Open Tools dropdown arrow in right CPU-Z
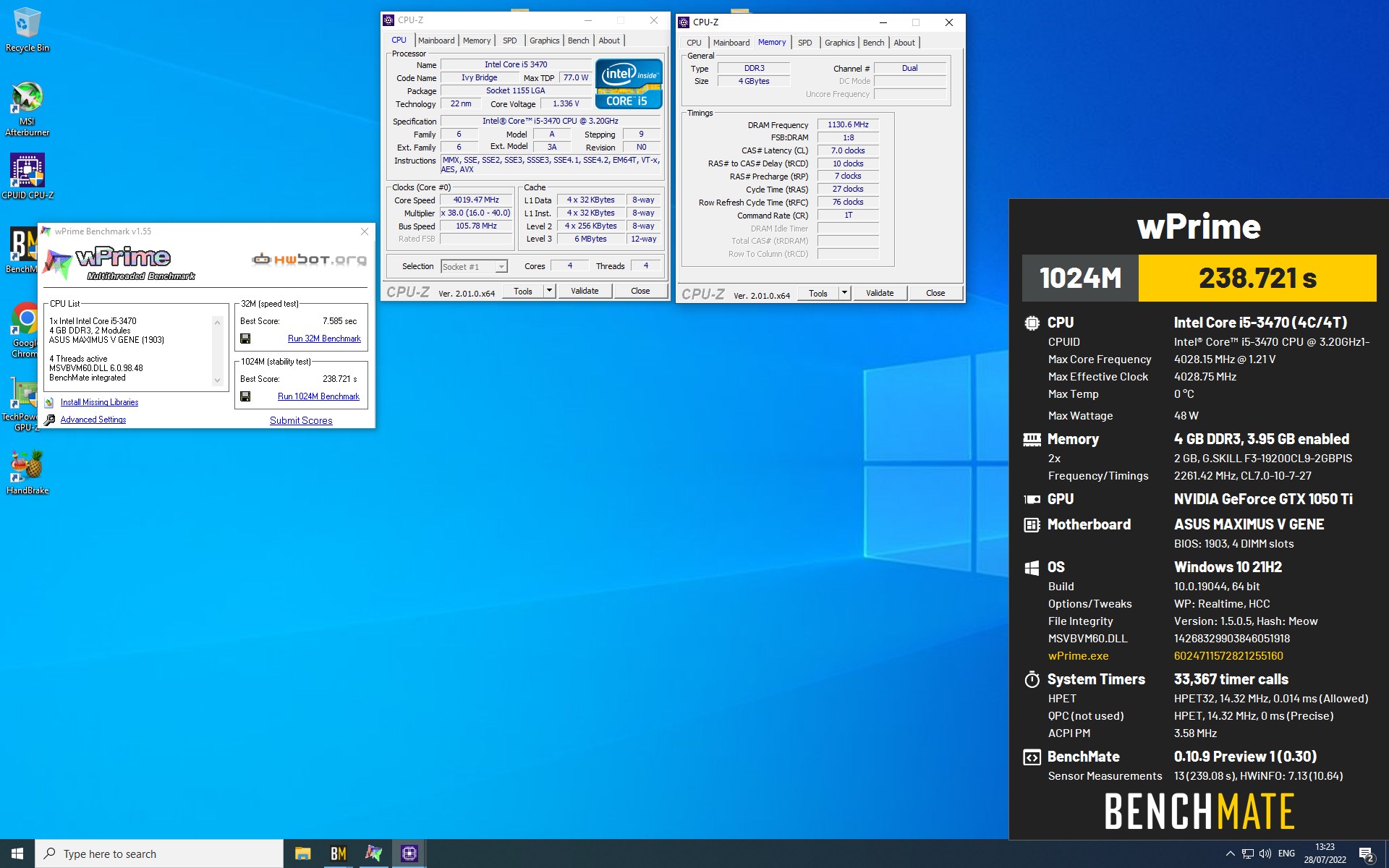Viewport: 1389px width, 868px height. [844, 293]
